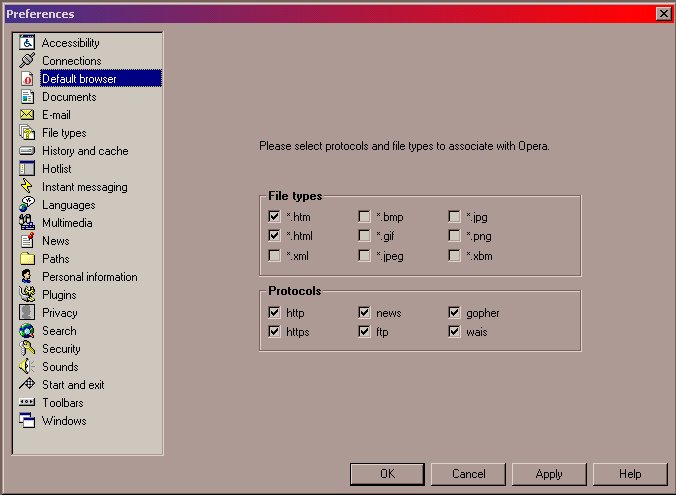Open the Hotlist preferences

[x=56, y=169]
